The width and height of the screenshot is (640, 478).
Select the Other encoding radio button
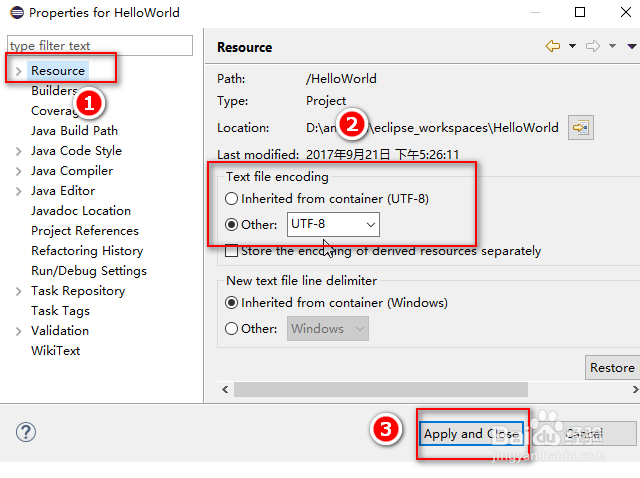tap(231, 225)
